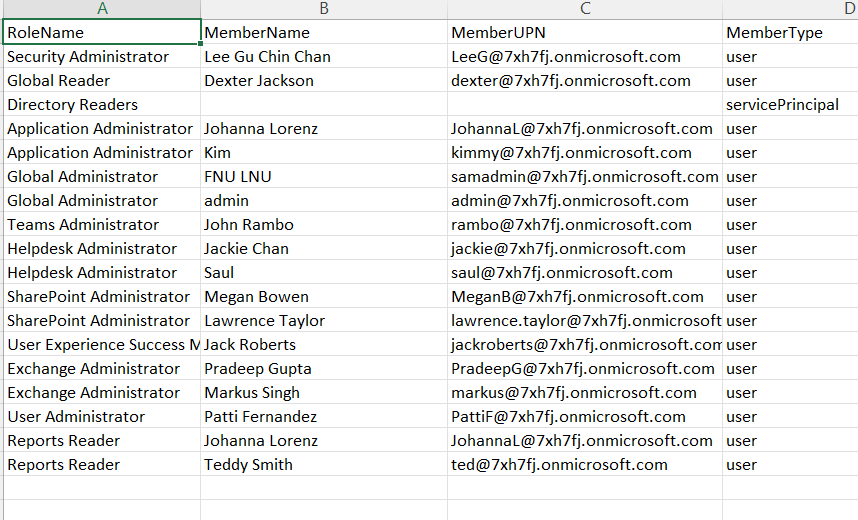Click Global Administrator cell in FNU LNU row

click(x=102, y=177)
